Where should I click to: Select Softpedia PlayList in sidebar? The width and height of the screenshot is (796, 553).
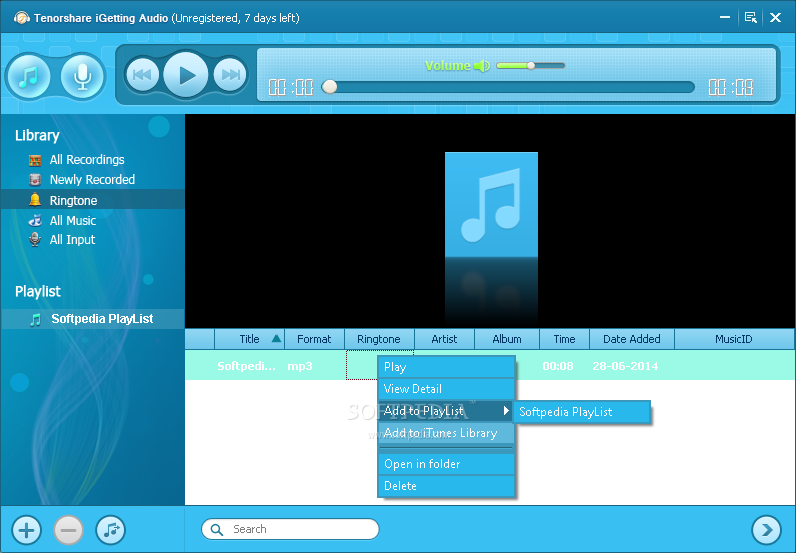coord(92,319)
